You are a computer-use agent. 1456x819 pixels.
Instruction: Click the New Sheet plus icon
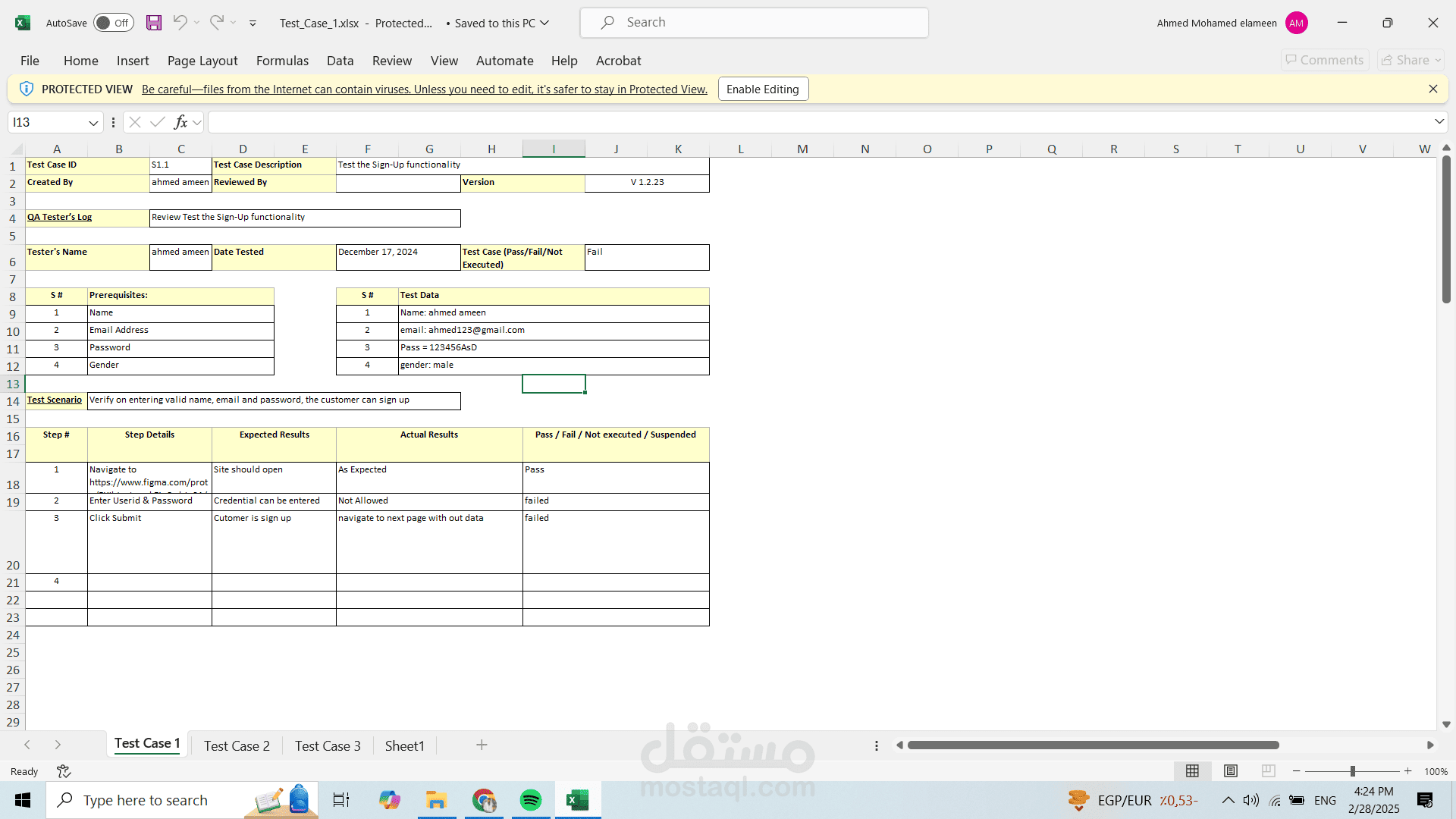482,745
